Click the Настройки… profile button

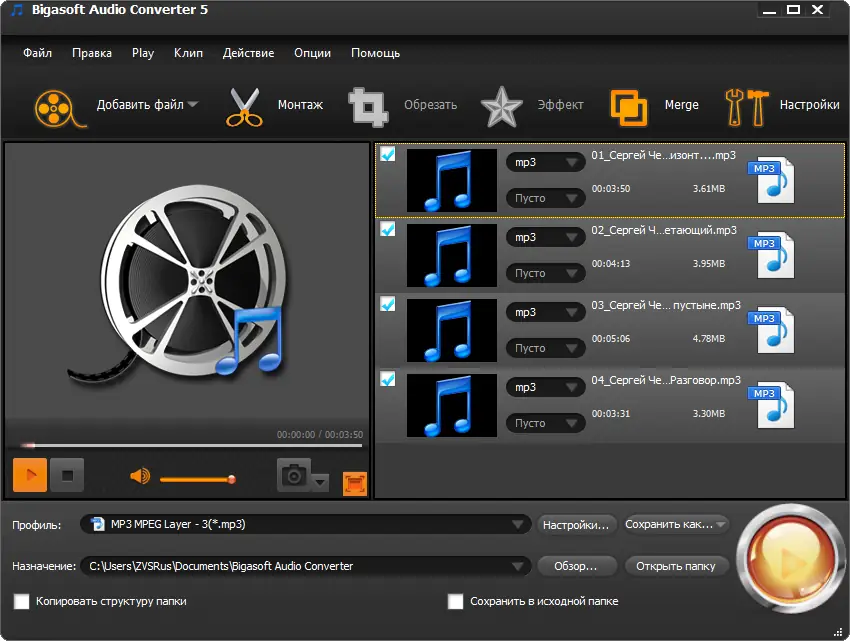click(x=576, y=525)
